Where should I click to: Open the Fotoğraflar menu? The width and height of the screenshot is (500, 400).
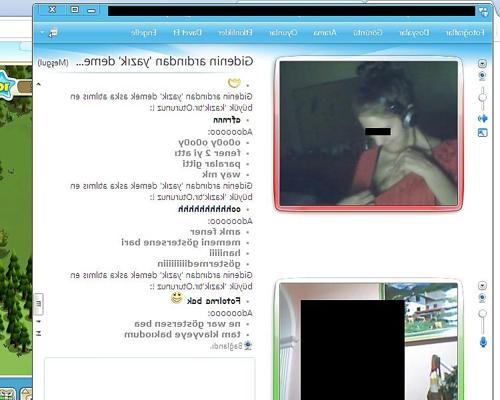coord(465,33)
